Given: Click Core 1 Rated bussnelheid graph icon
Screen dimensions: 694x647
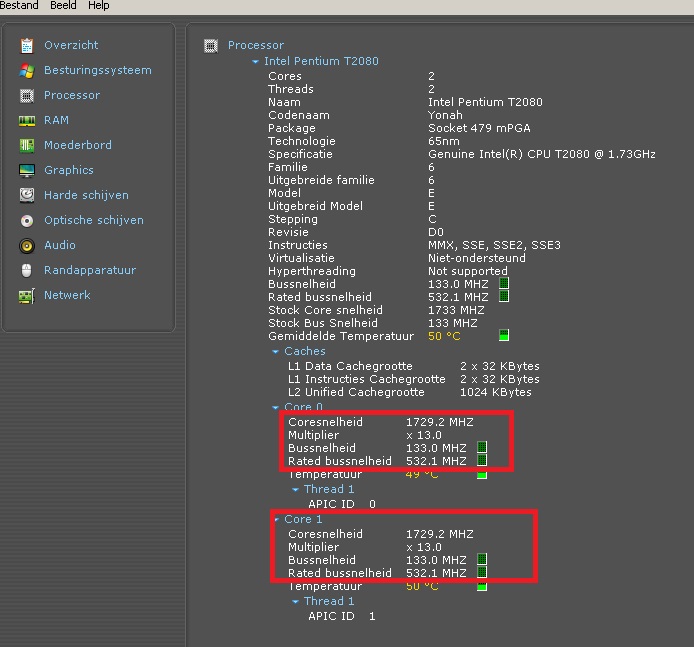Looking at the screenshot, I should coord(482,572).
